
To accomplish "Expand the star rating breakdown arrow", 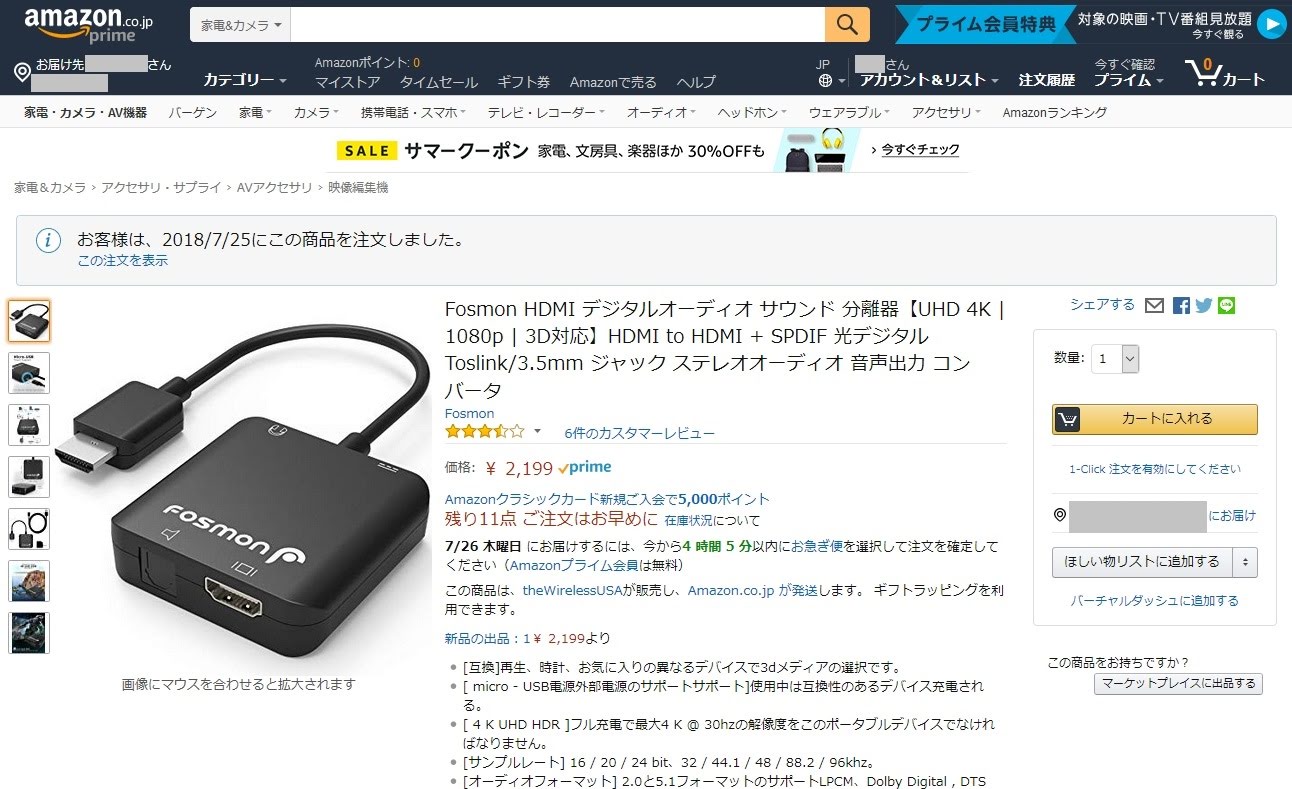I will click(537, 432).
